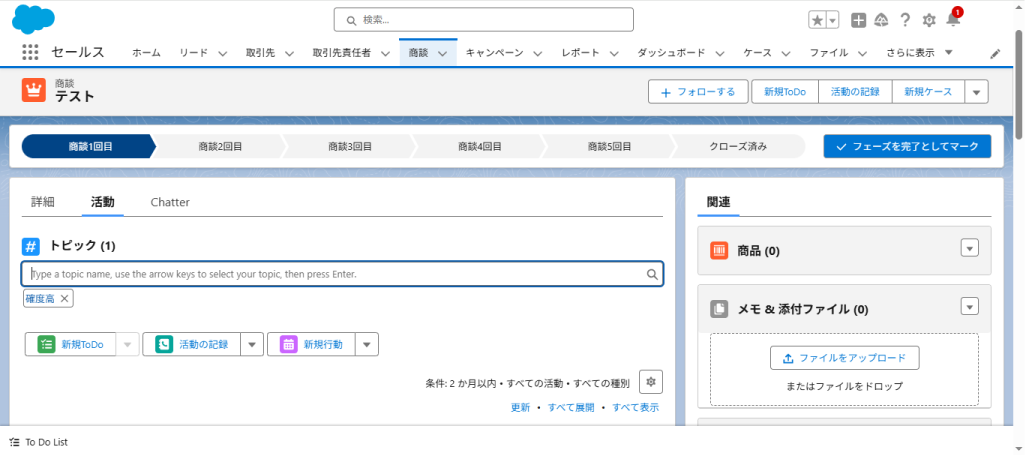Click the Trailhead guidance icon
Screen dimensions: 1025x455
[x=881, y=20]
